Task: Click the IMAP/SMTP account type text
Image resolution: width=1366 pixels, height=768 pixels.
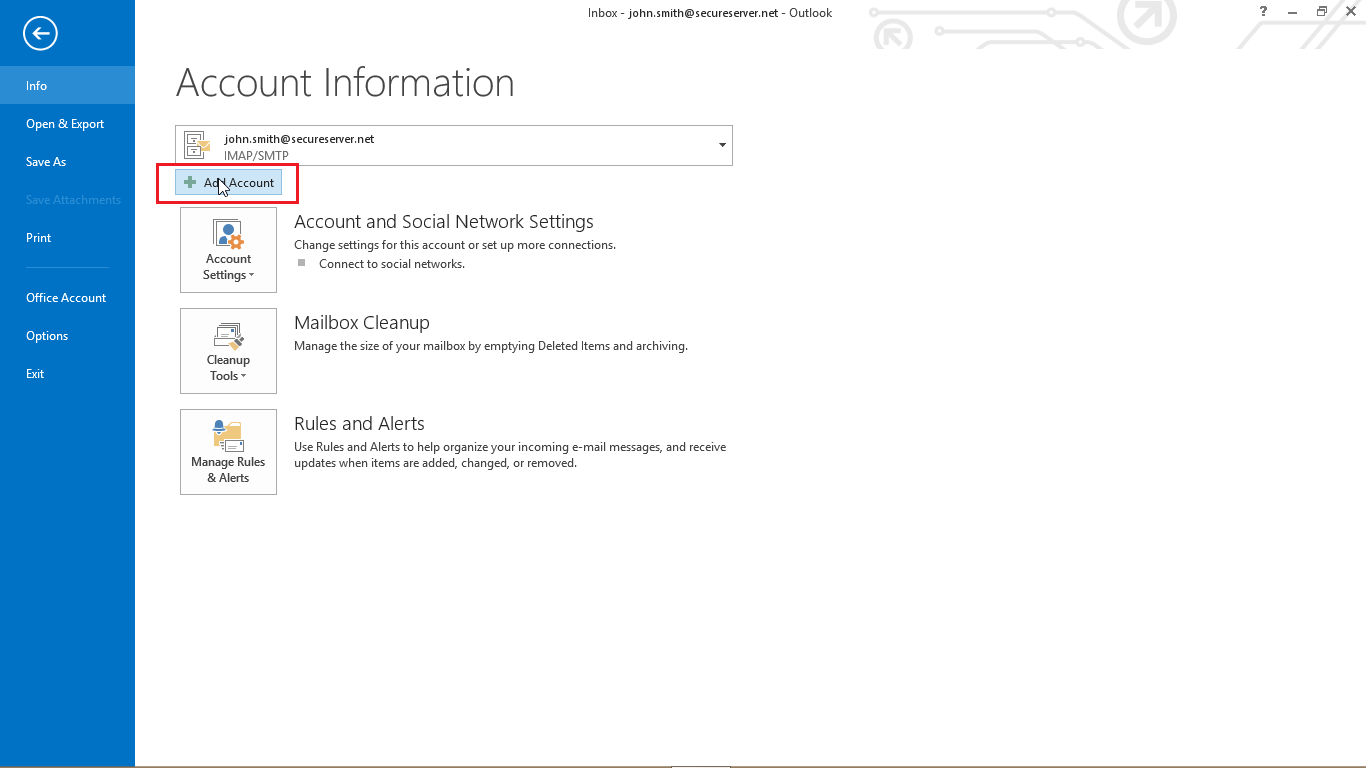Action: (256, 155)
